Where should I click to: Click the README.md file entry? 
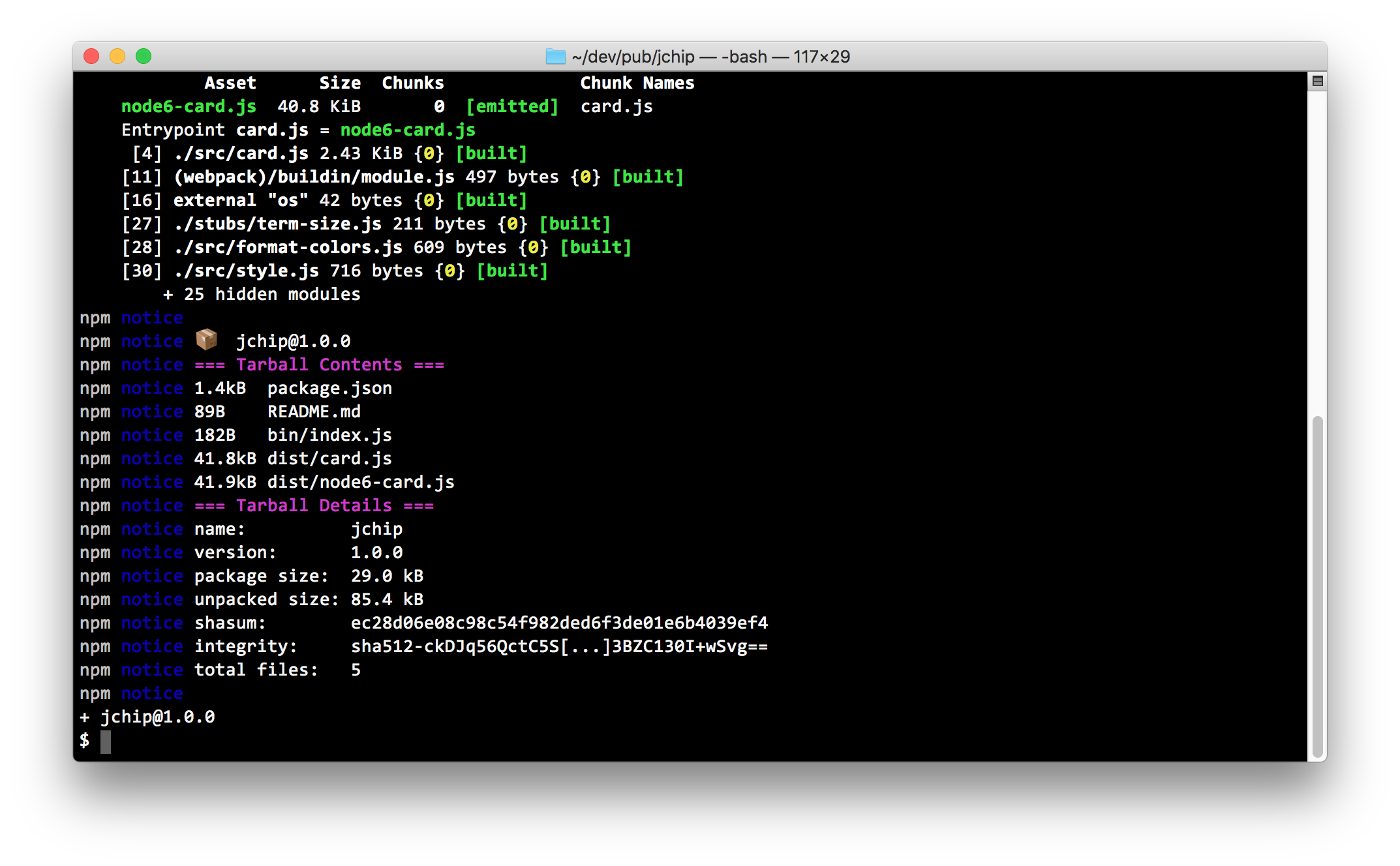314,411
